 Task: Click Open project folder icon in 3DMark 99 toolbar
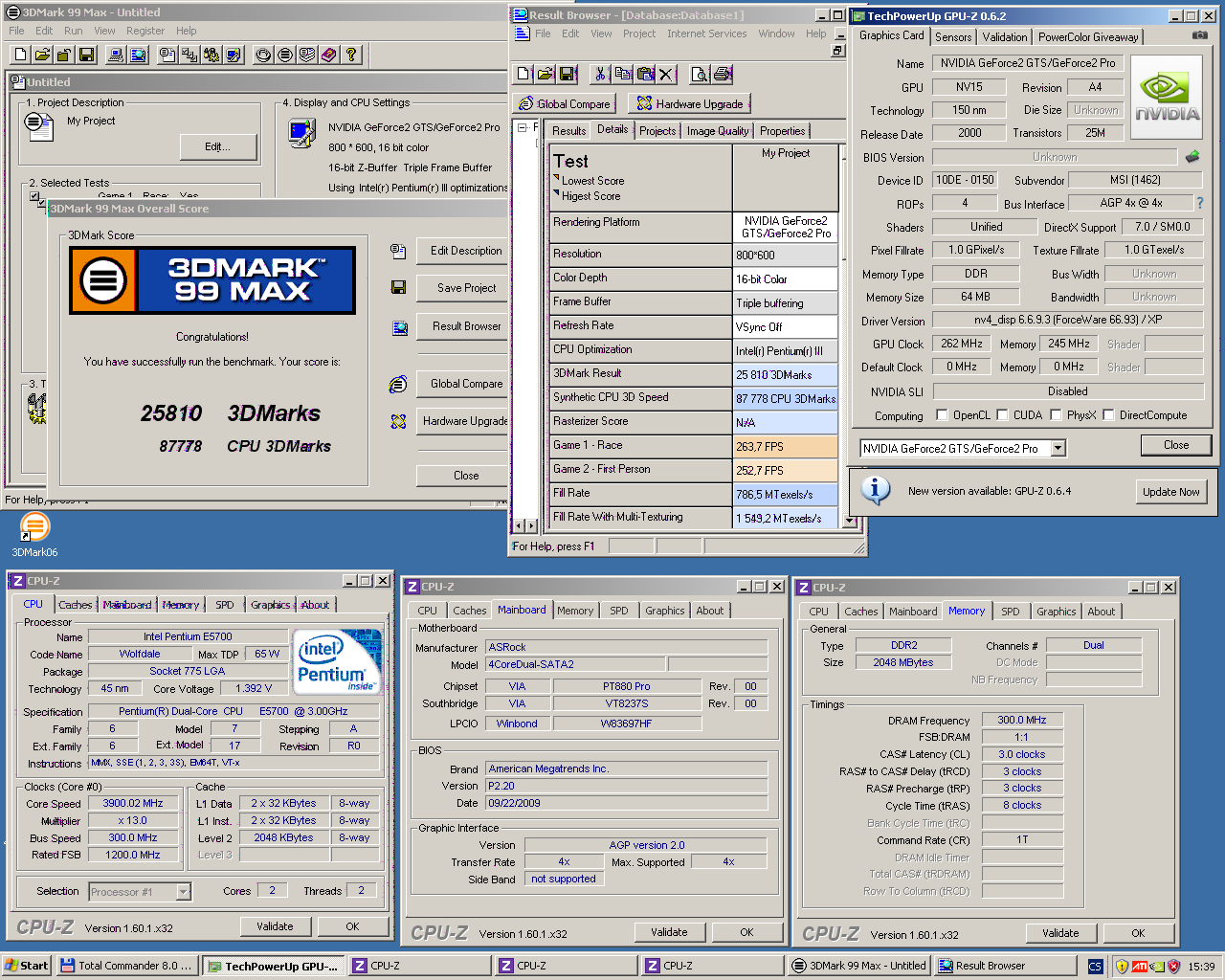(x=43, y=56)
